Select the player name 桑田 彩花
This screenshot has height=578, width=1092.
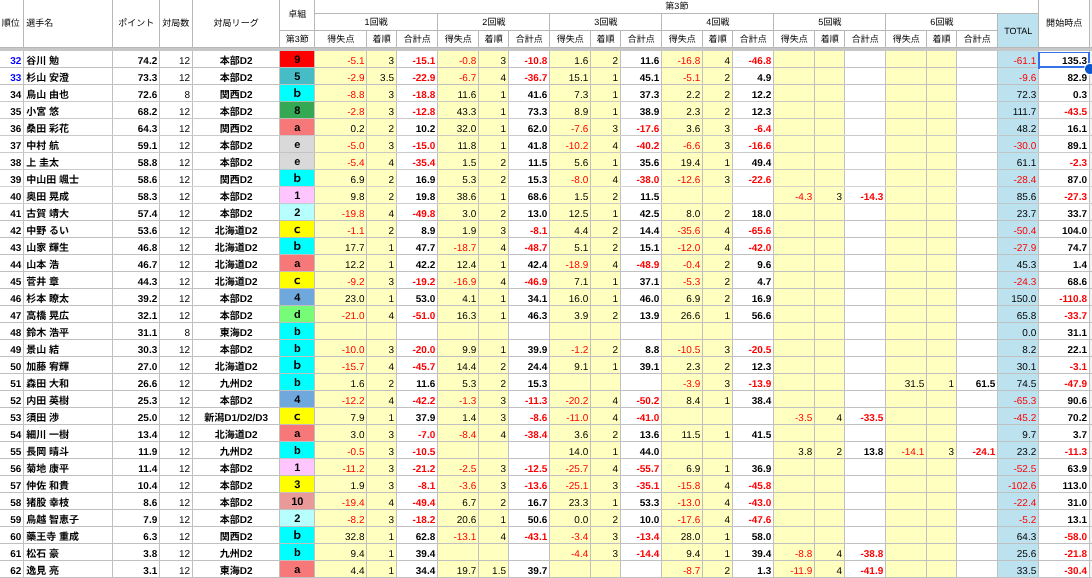pos(47,129)
